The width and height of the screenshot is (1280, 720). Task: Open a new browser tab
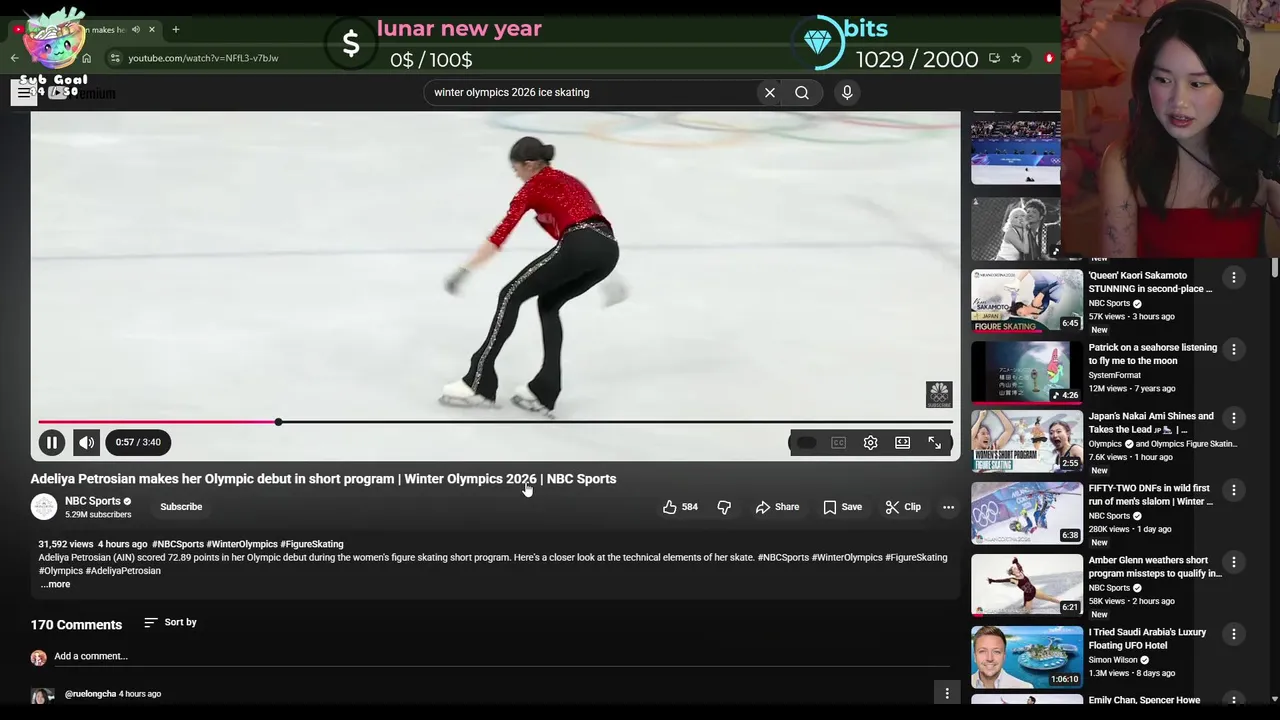click(175, 30)
